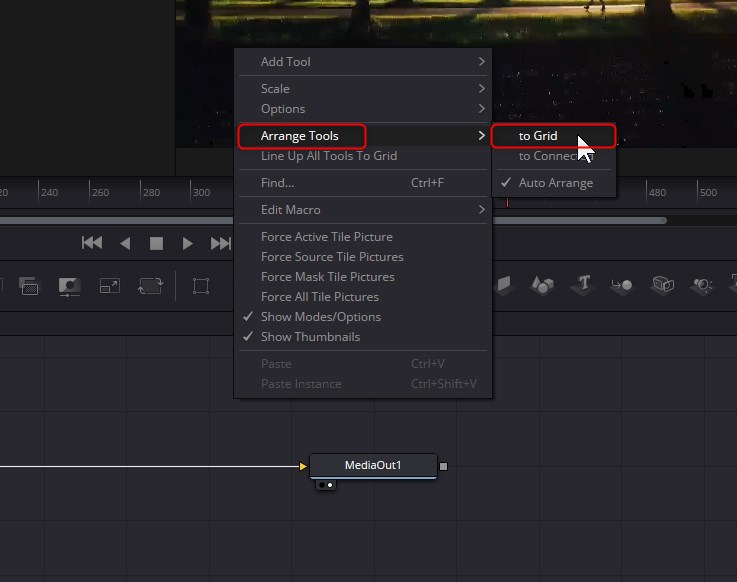
Task: Select the rectangle mask tool
Action: click(x=201, y=286)
